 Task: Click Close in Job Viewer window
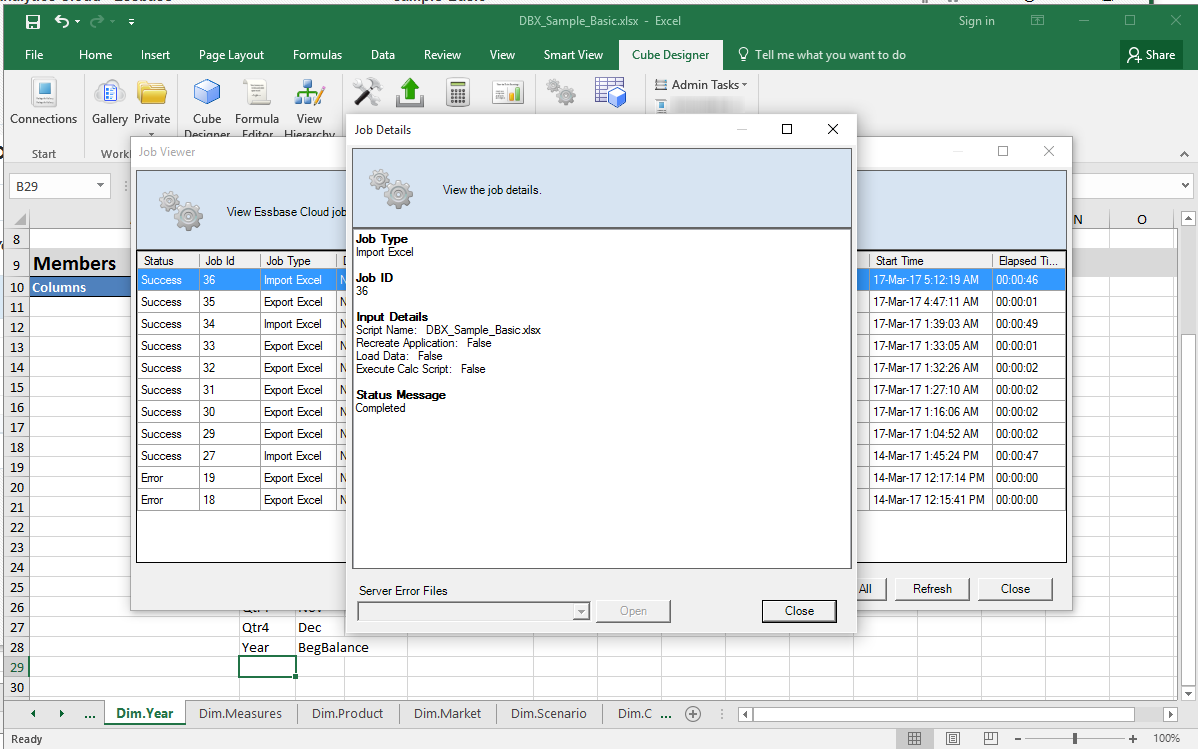coord(1015,589)
